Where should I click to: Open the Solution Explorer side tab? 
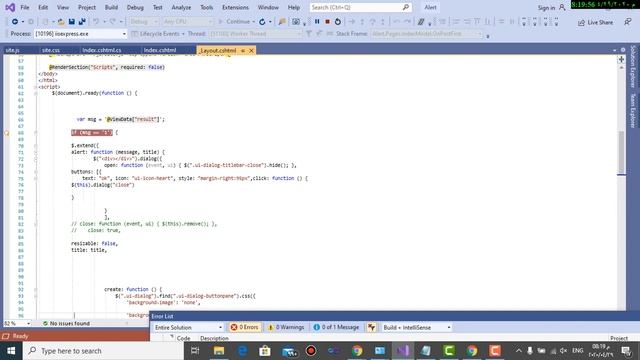pyautogui.click(x=633, y=66)
